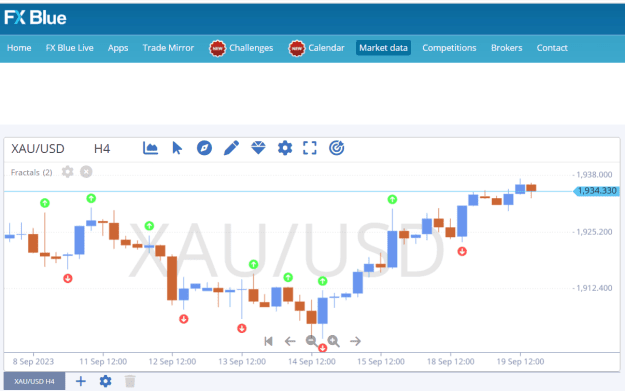Open the Competitions page
625x391 pixels.
coord(449,48)
